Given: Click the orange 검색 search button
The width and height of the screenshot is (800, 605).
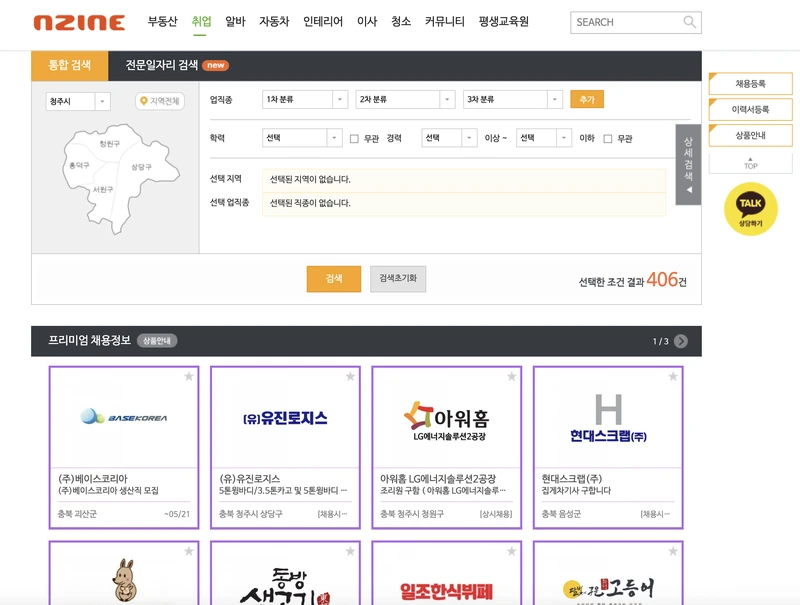Looking at the screenshot, I should (334, 279).
